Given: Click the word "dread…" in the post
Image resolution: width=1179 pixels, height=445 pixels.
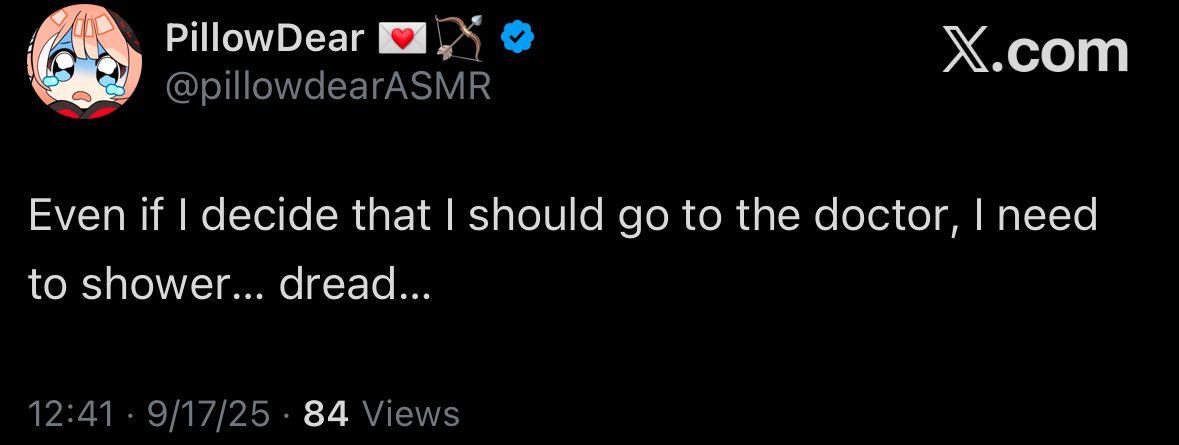Looking at the screenshot, I should [355, 285].
